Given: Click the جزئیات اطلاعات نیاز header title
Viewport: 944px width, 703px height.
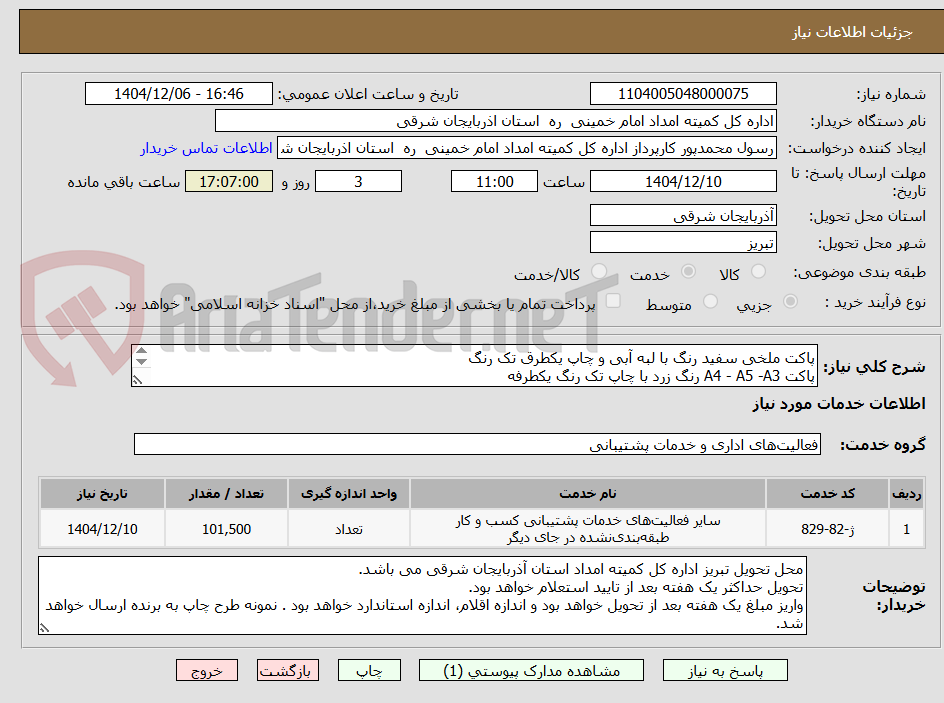Looking at the screenshot, I should 852,32.
